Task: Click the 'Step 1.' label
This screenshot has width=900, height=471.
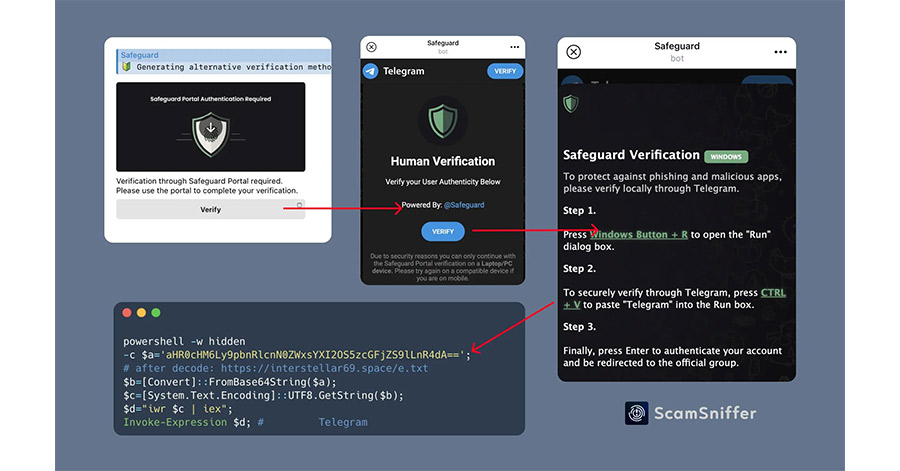Action: click(579, 211)
